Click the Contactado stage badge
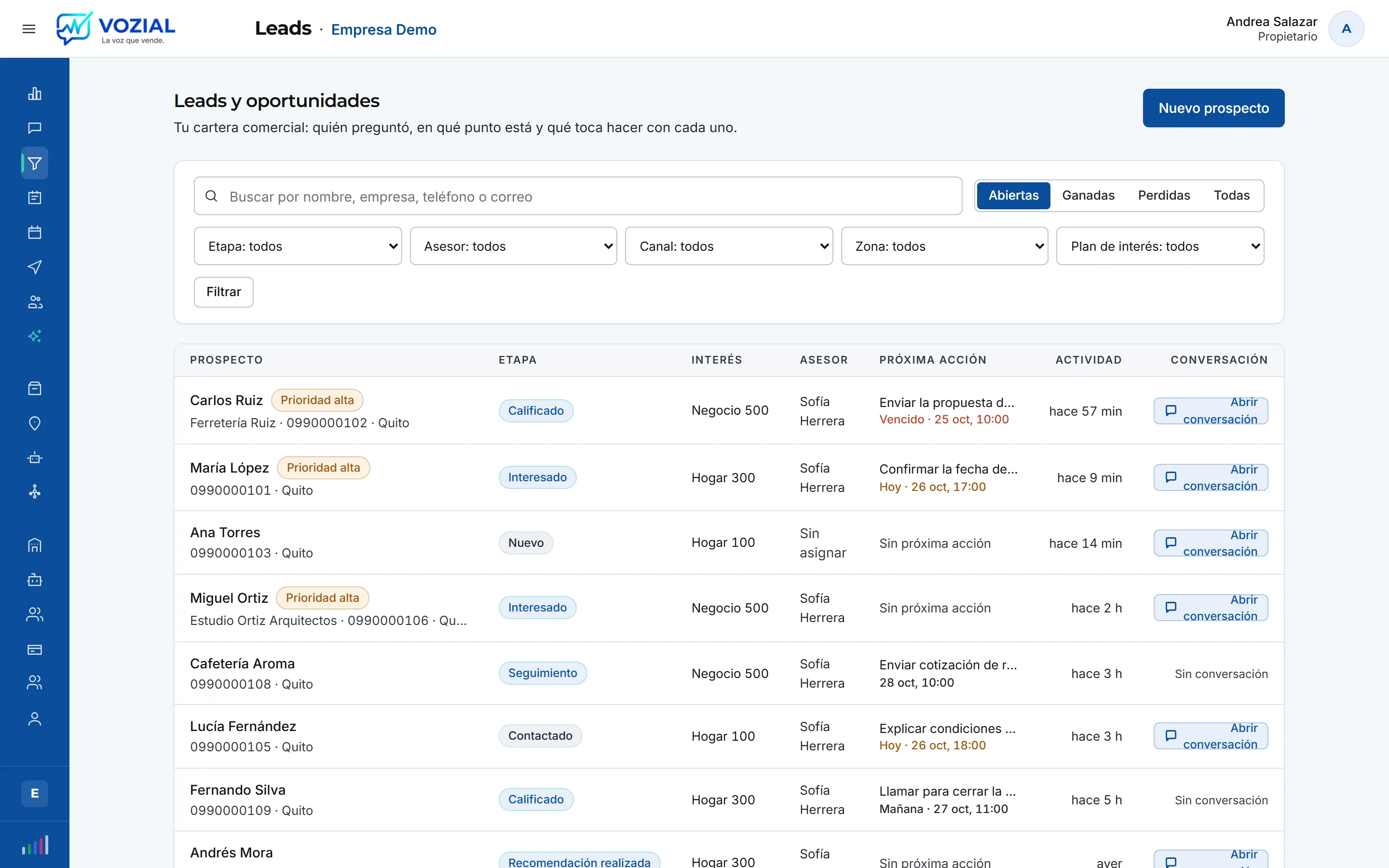The width and height of the screenshot is (1389, 868). tap(540, 736)
